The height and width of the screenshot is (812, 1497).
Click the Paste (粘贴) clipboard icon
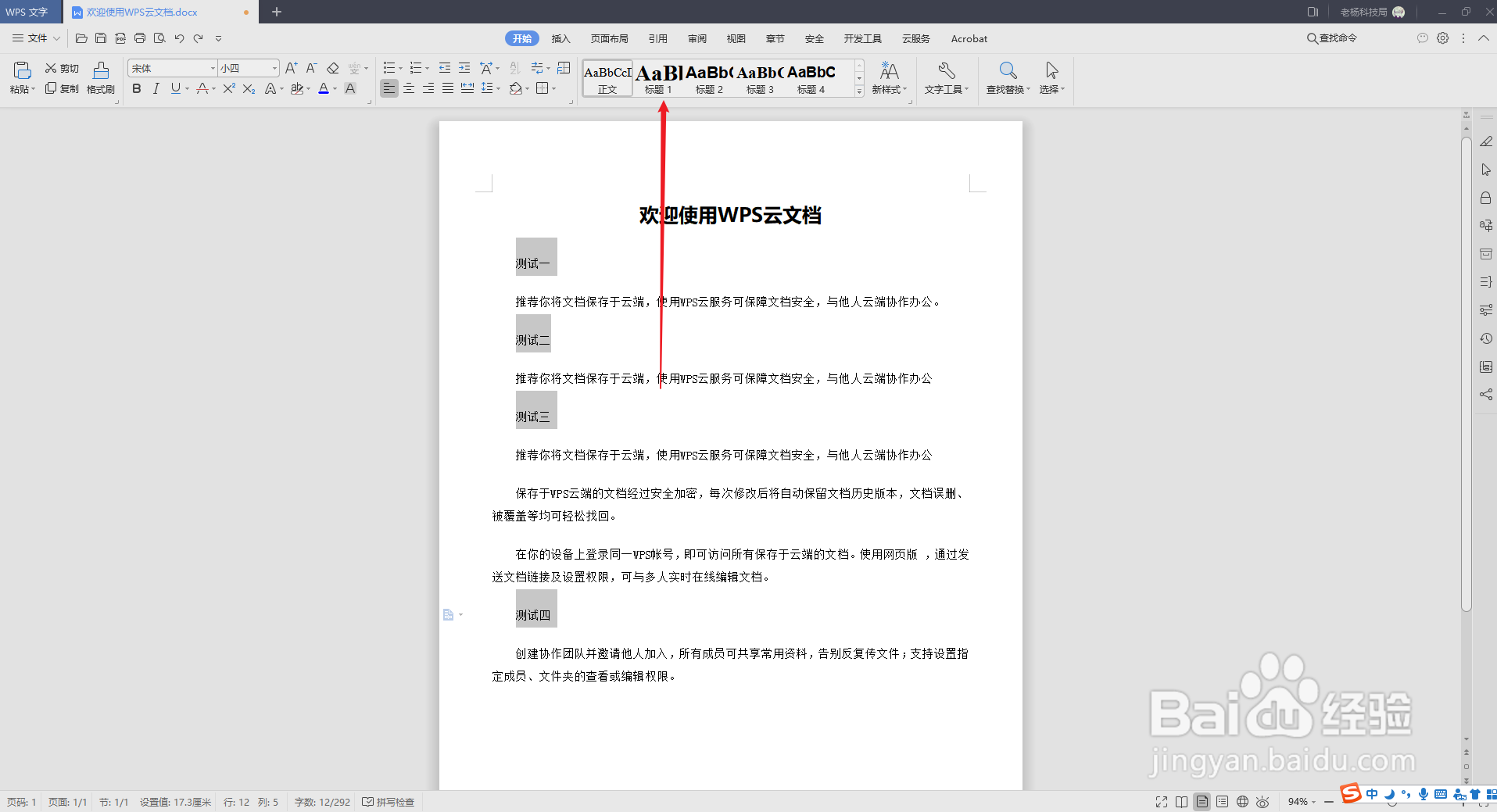[22, 71]
